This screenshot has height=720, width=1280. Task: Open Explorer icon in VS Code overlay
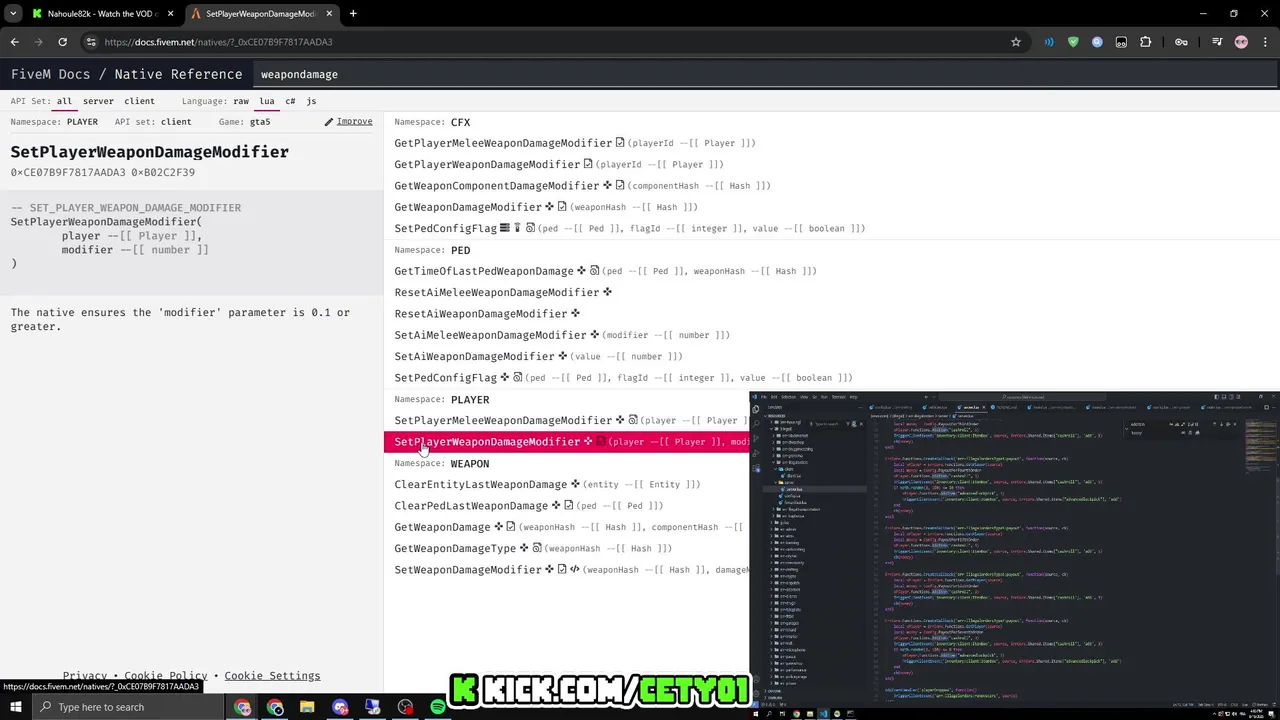coord(755,409)
